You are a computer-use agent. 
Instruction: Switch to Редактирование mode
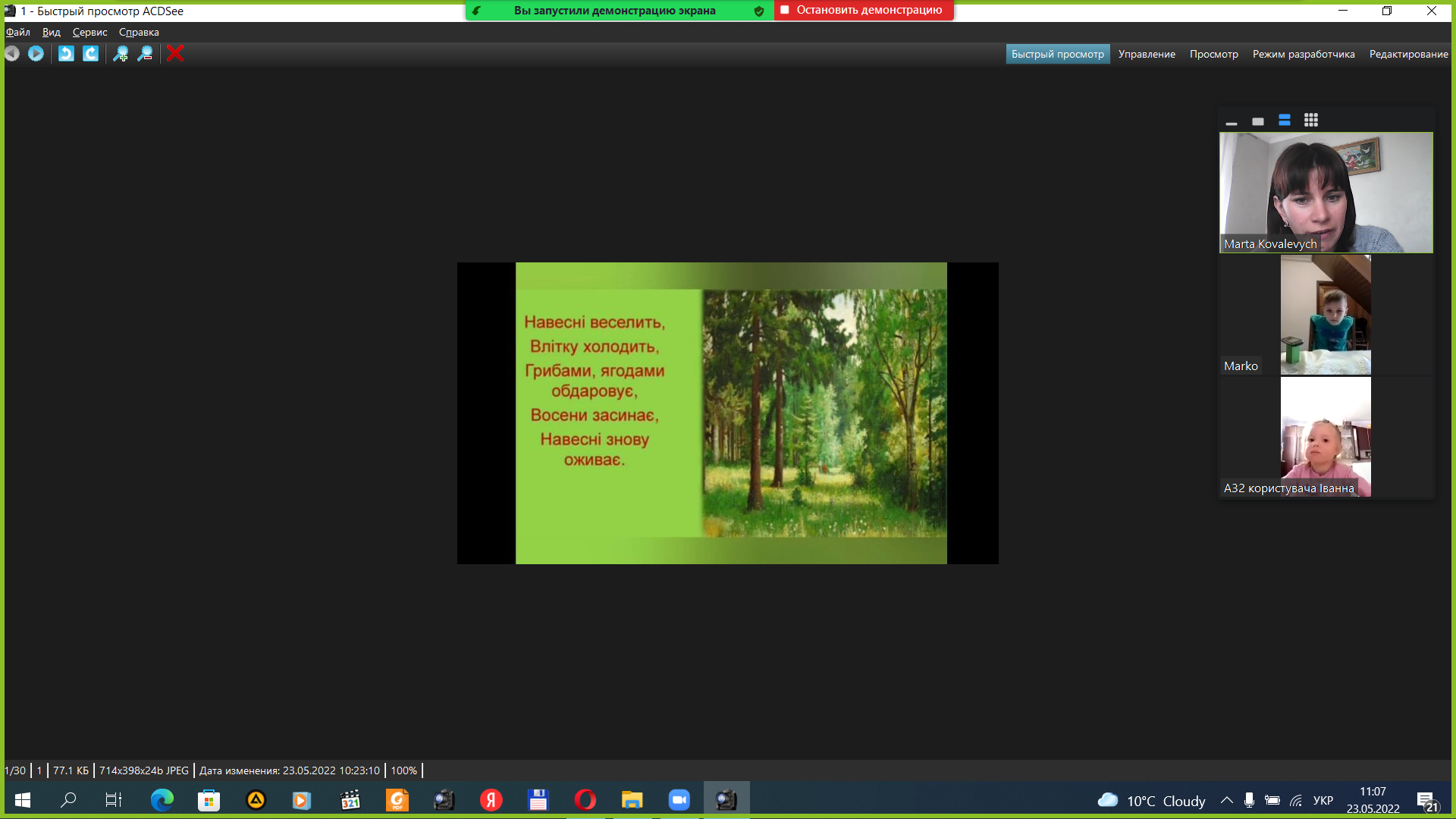click(1408, 54)
